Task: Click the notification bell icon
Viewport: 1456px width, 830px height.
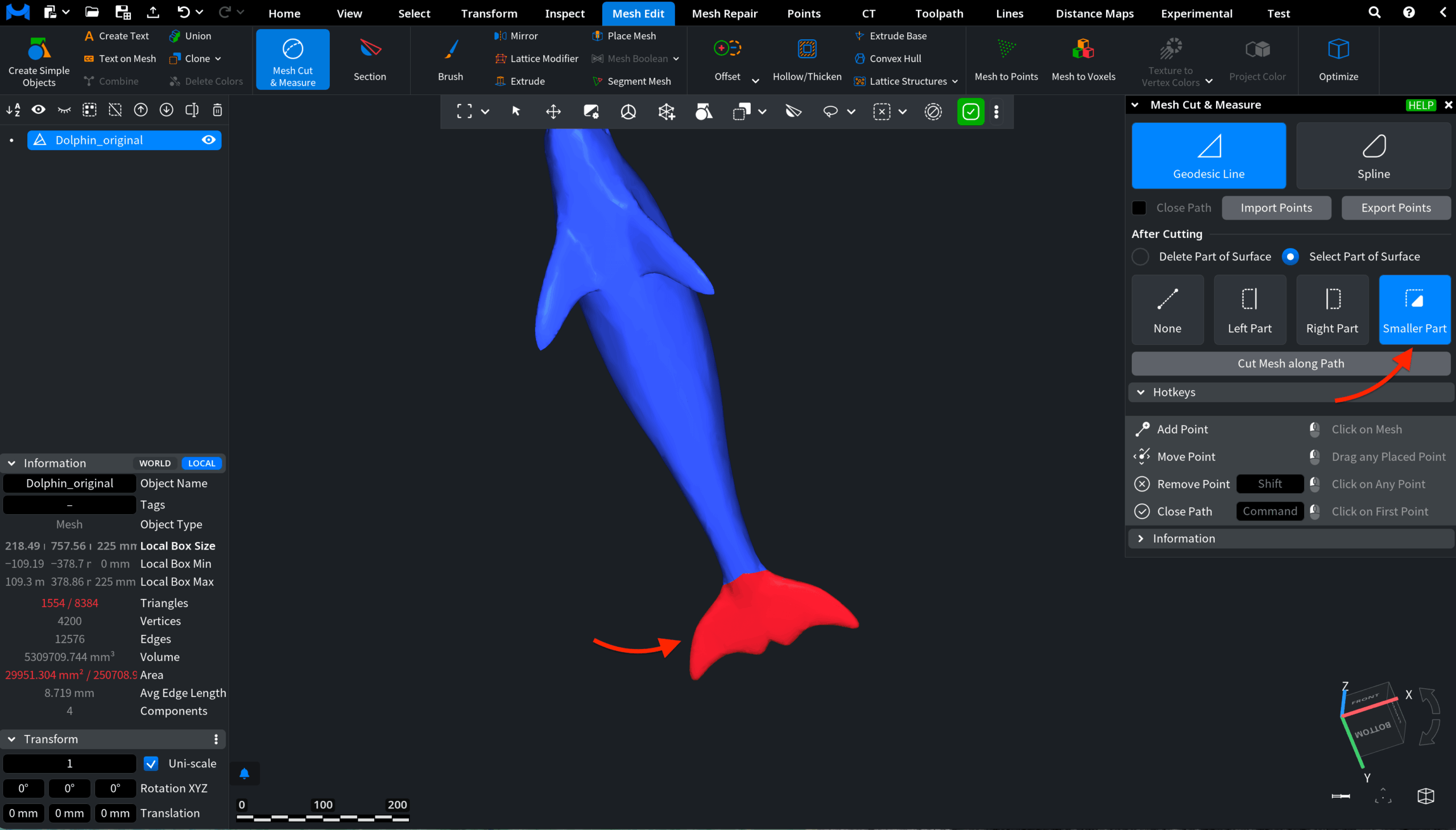Action: pyautogui.click(x=245, y=774)
